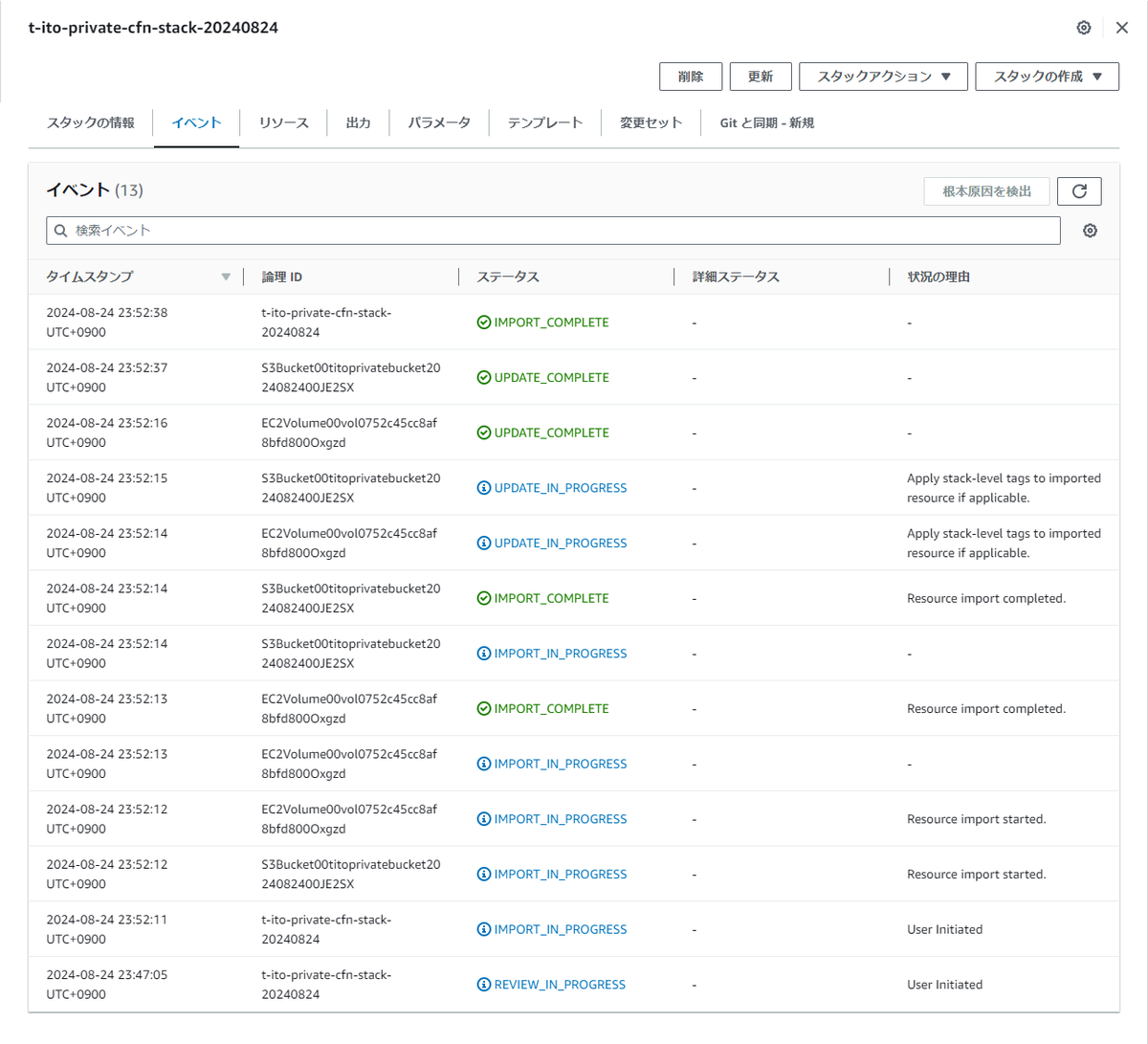The width and height of the screenshot is (1148, 1044).
Task: Refresh the events list
Action: 1079,191
